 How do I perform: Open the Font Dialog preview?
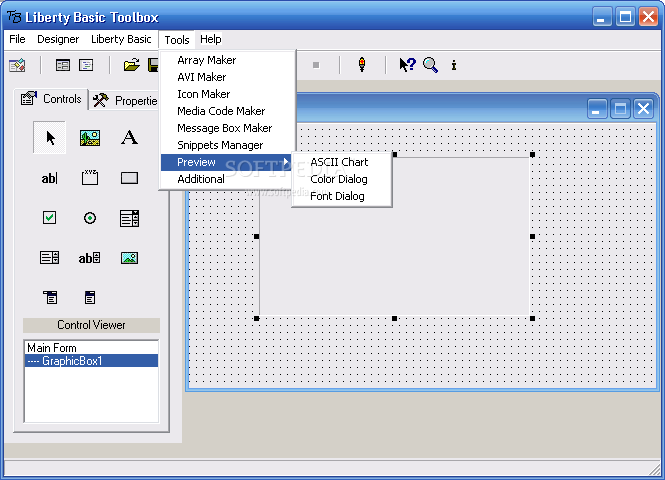tap(342, 196)
